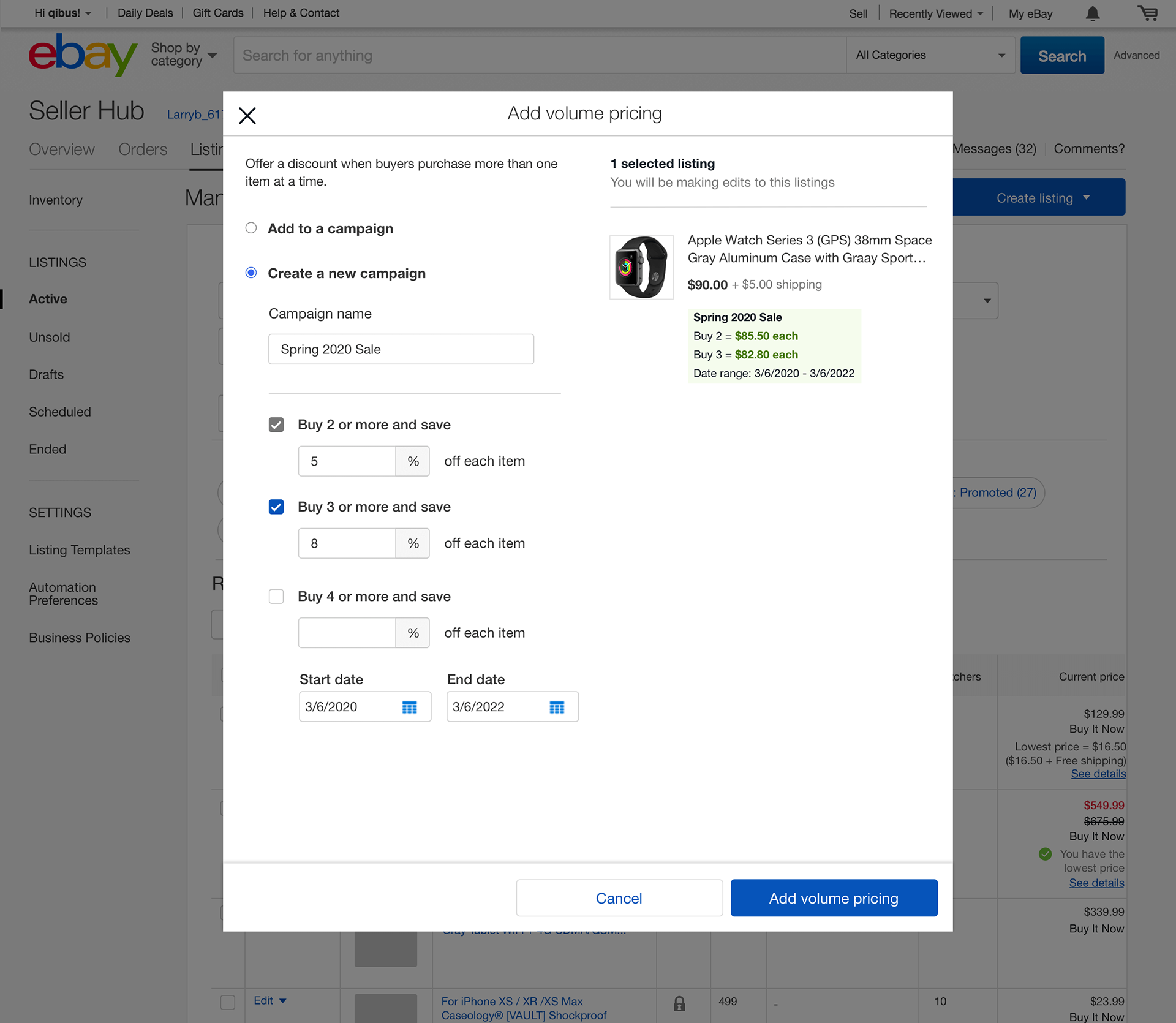Switch to the Orders tab
The height and width of the screenshot is (1023, 1176).
[143, 149]
